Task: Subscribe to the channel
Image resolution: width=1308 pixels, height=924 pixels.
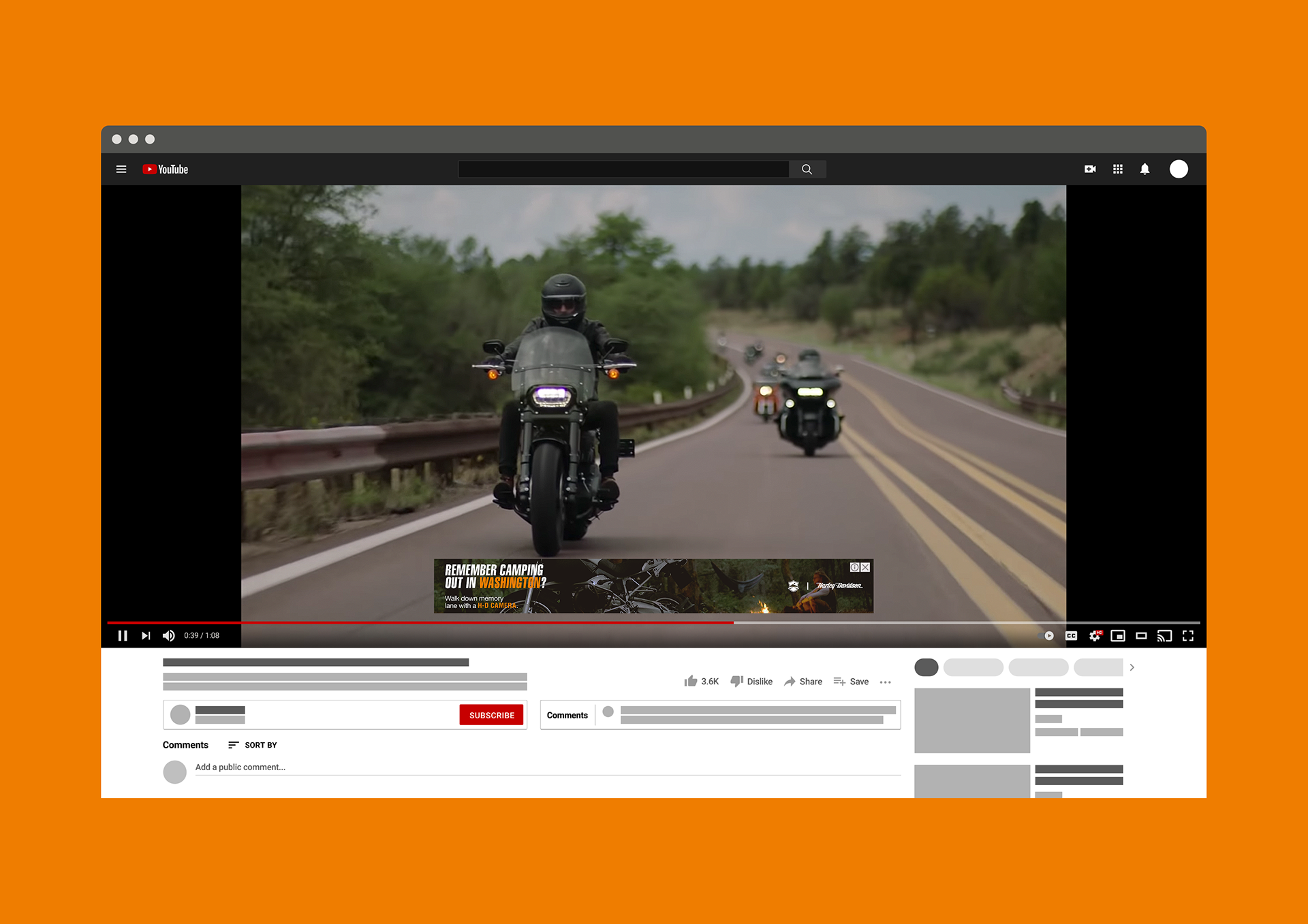Action: [x=491, y=715]
